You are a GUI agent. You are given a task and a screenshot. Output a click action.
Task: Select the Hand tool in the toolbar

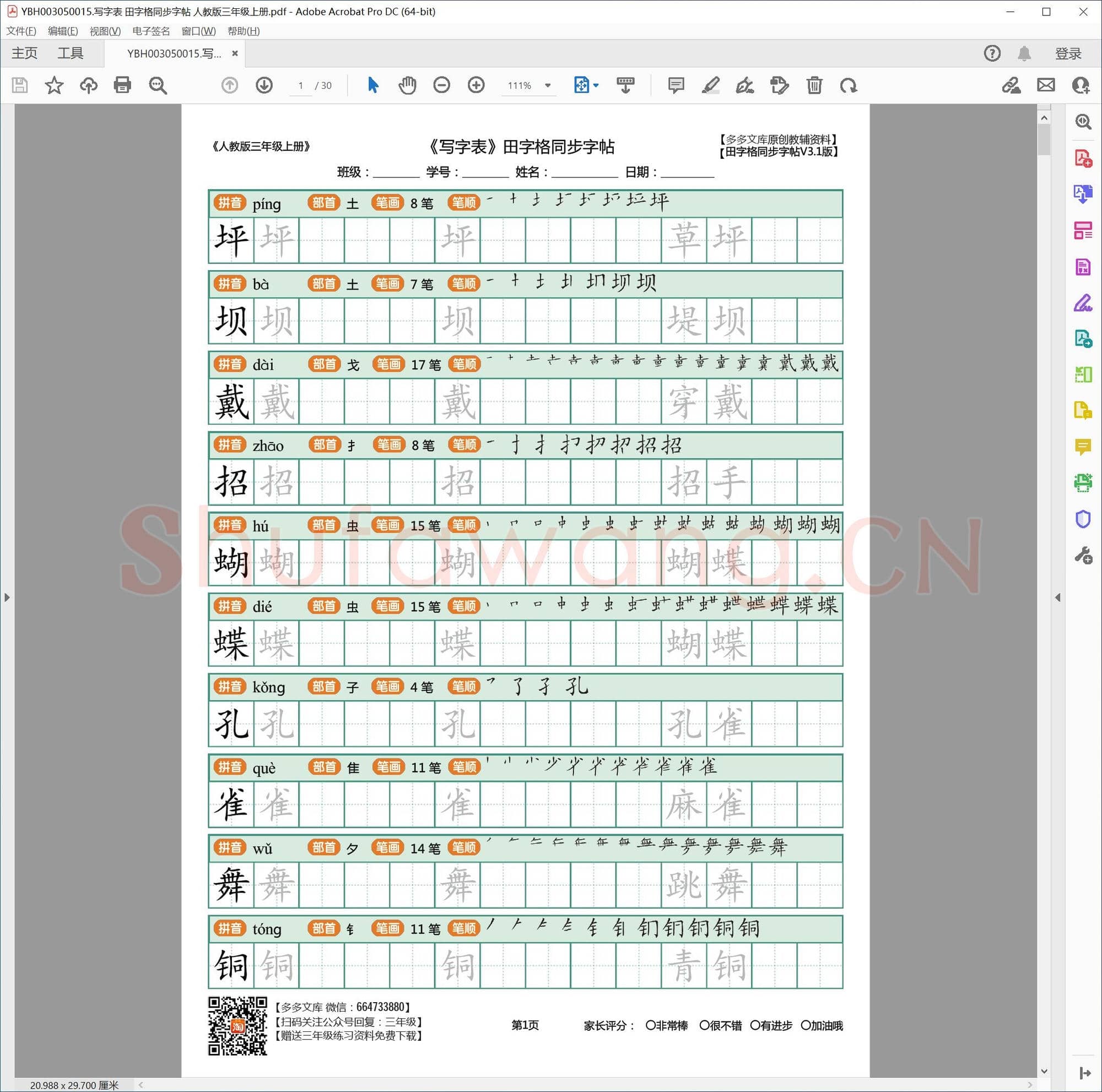click(407, 85)
